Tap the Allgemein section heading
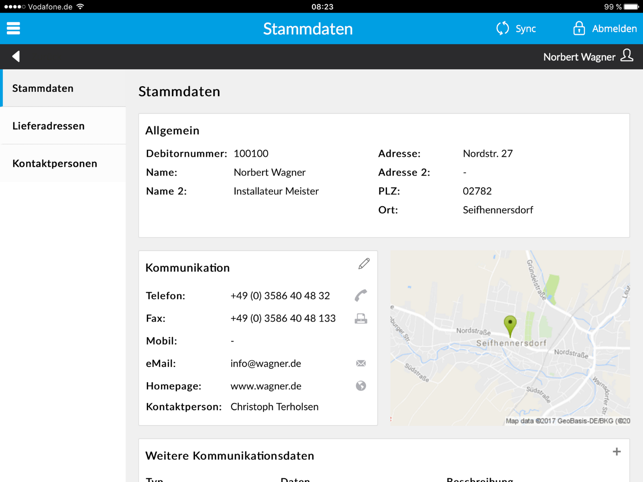 [x=172, y=130]
